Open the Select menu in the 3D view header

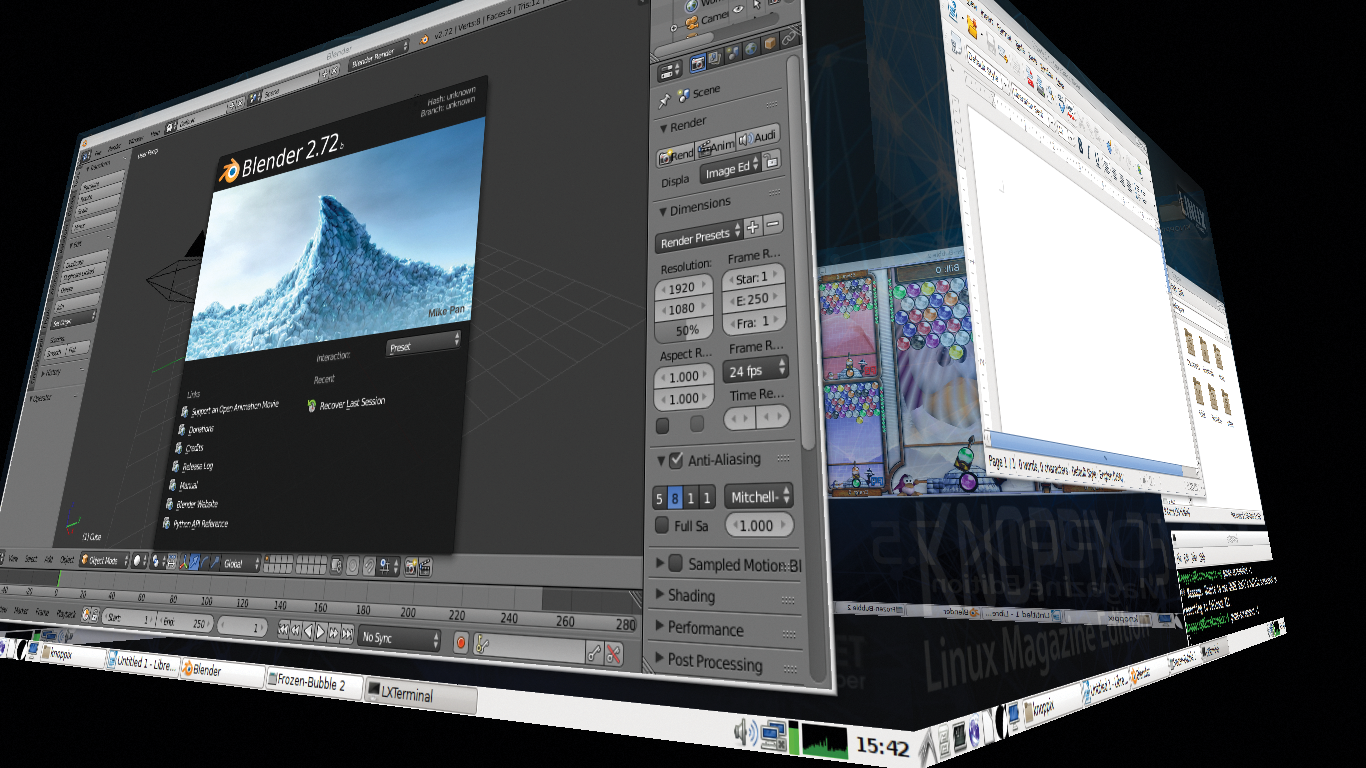(x=30, y=558)
